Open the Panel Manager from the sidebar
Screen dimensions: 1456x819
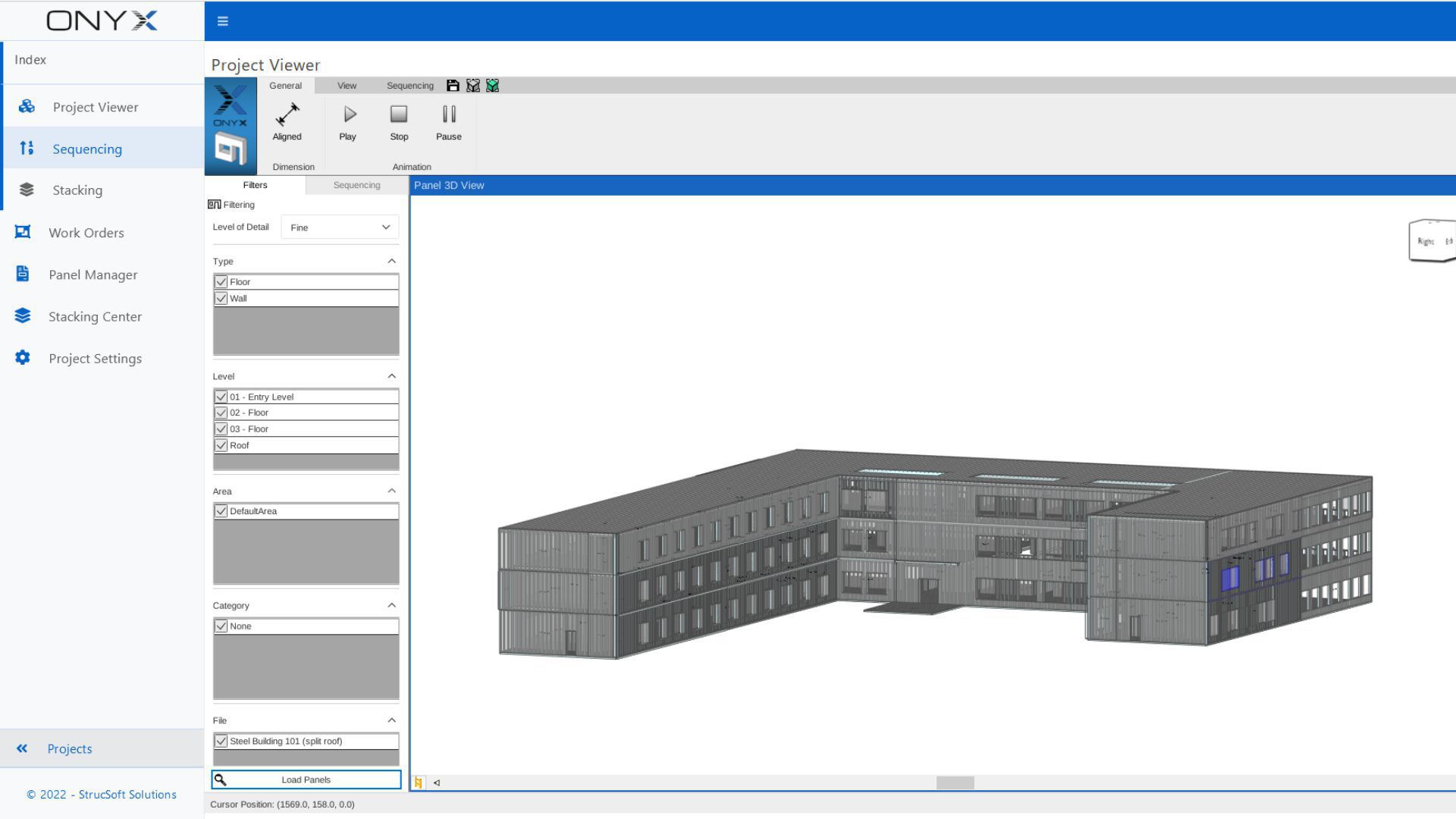tap(93, 274)
